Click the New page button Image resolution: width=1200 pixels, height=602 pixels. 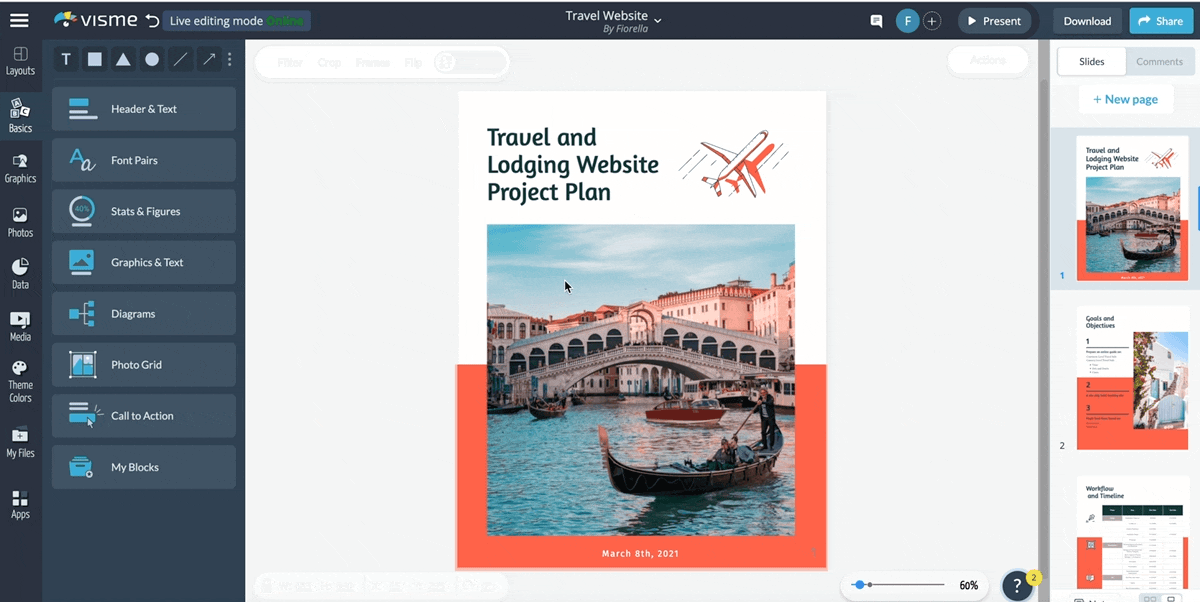[x=1126, y=99]
